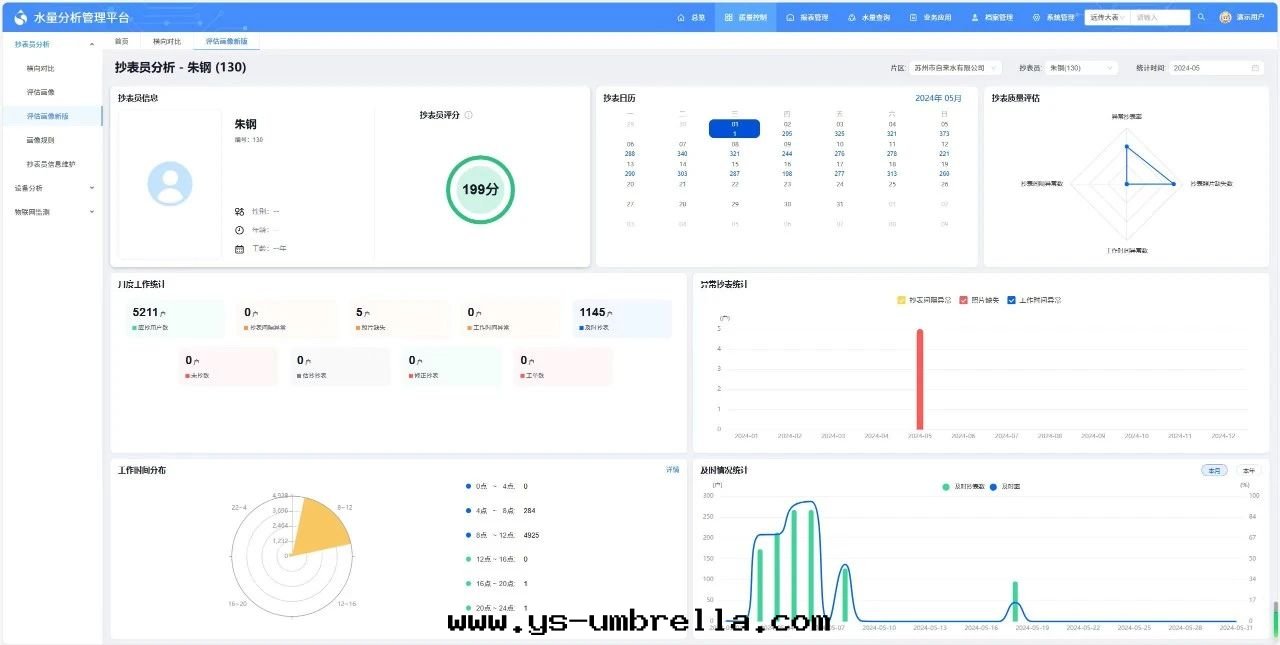Open 报表管理 from the top navigation

point(807,17)
